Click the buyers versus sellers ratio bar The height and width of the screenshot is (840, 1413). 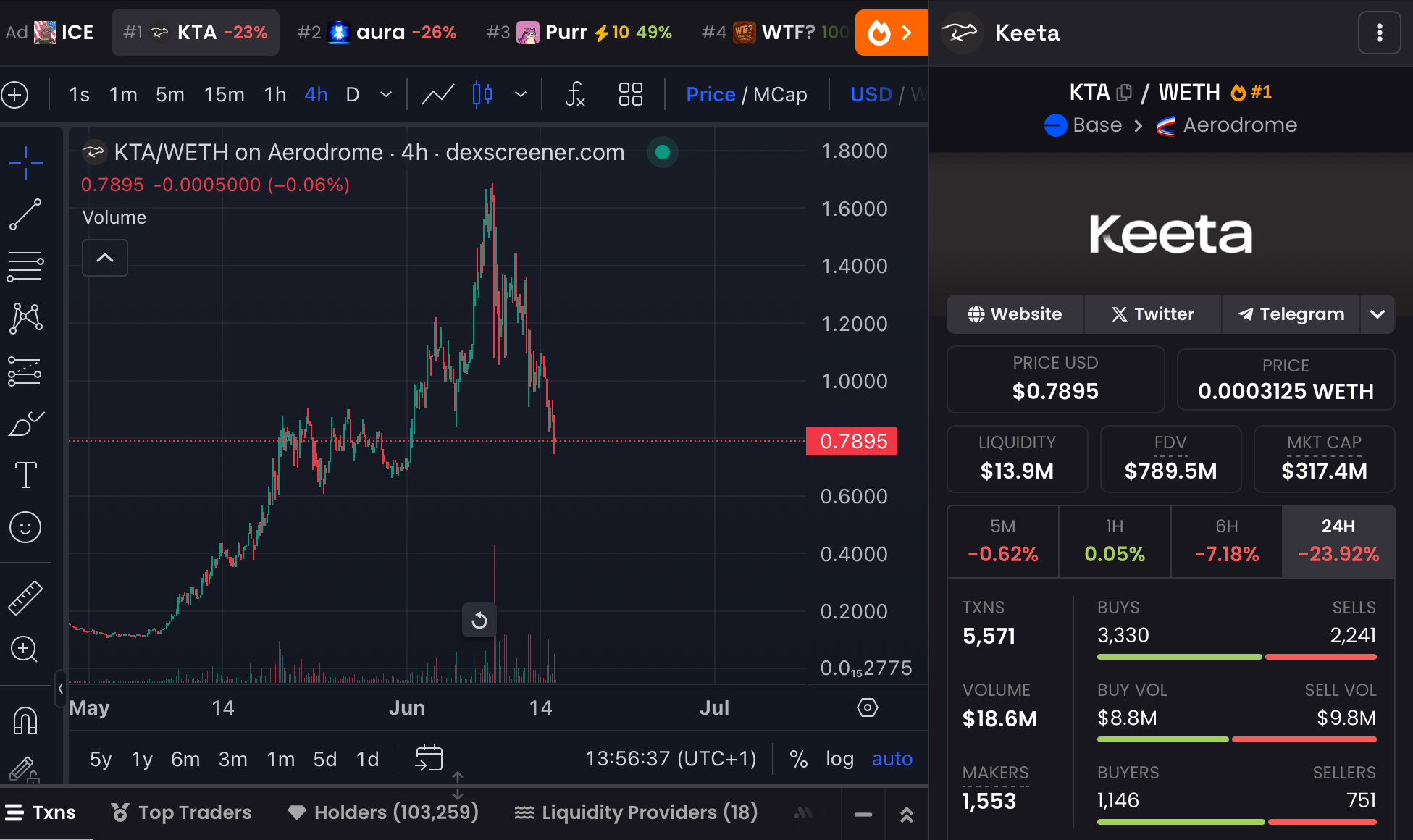click(x=1236, y=822)
